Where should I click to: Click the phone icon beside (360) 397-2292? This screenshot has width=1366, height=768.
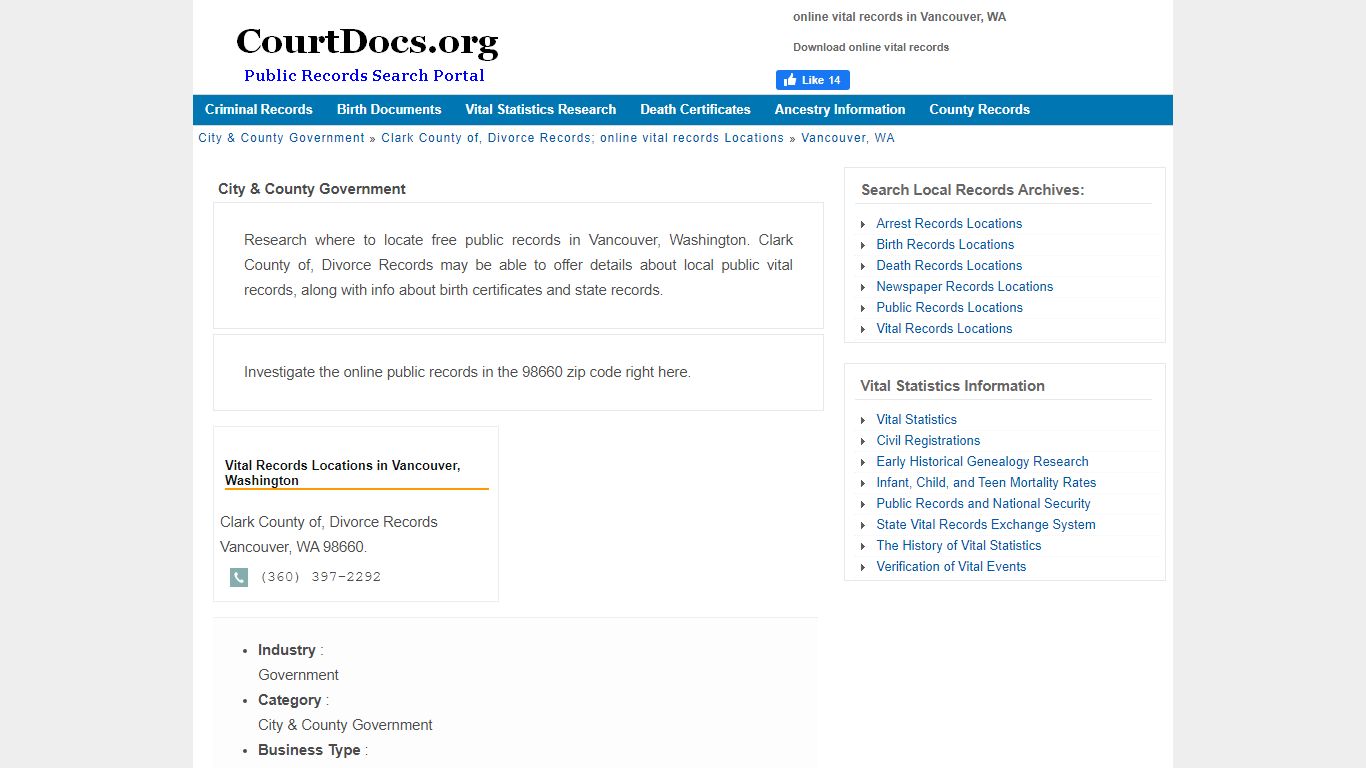(x=239, y=577)
